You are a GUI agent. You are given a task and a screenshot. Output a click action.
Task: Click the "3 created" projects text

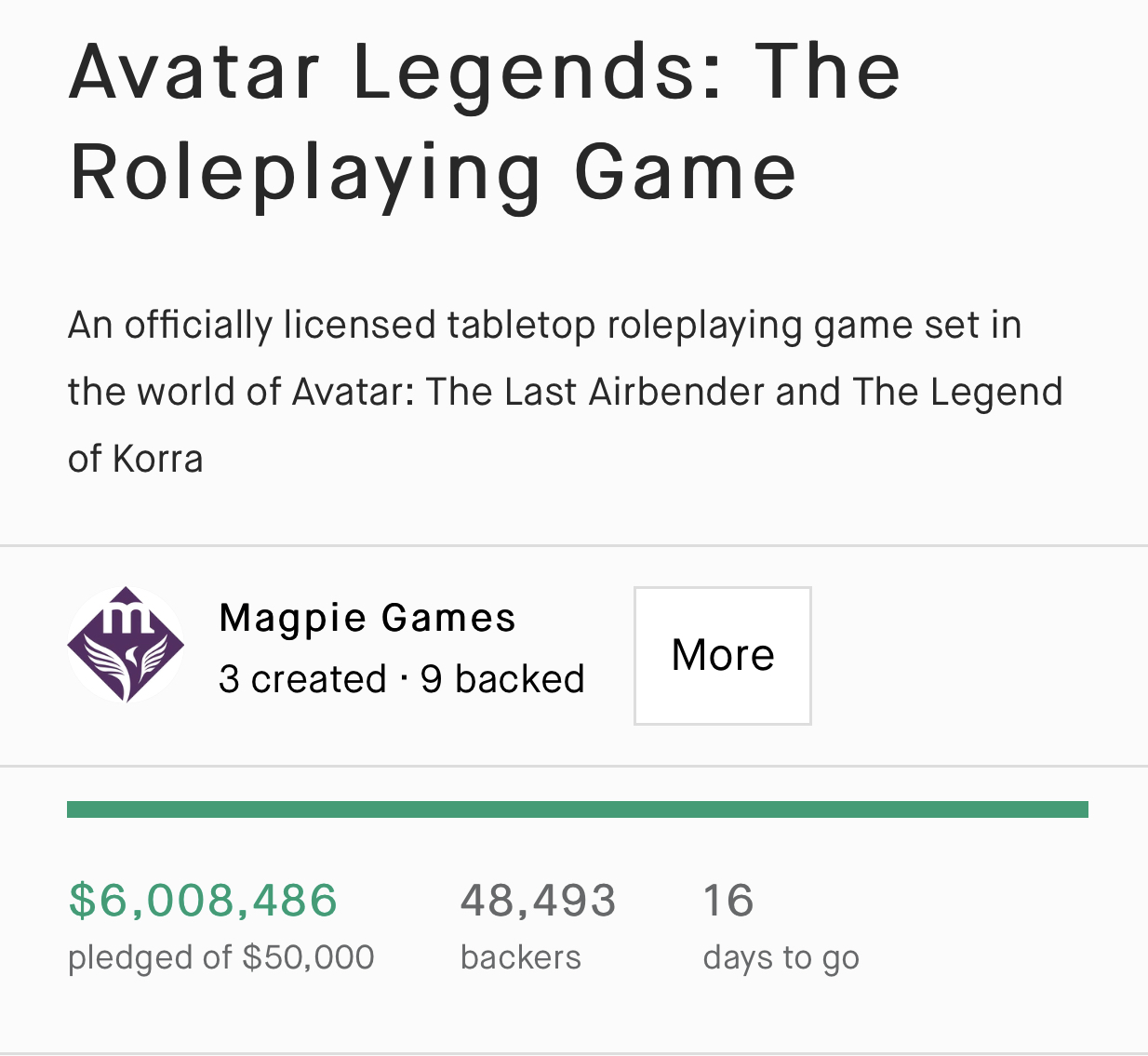[x=302, y=679]
